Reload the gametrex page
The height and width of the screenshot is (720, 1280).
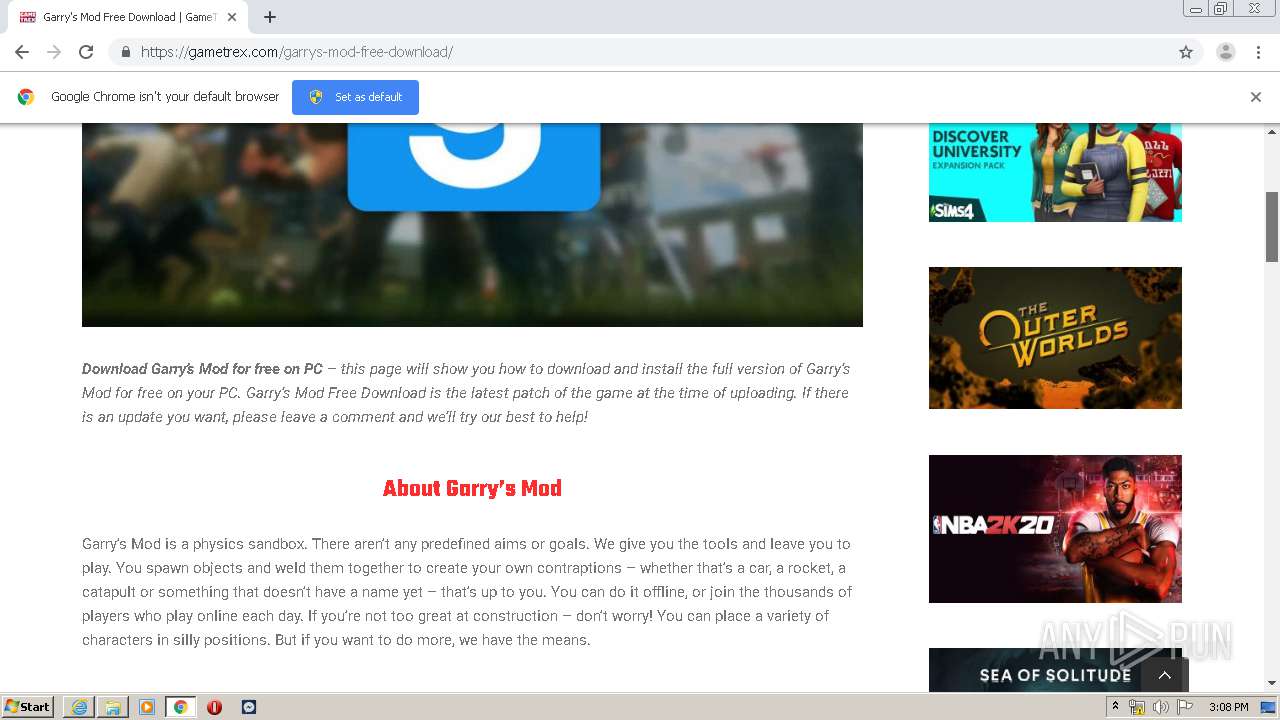coord(86,52)
